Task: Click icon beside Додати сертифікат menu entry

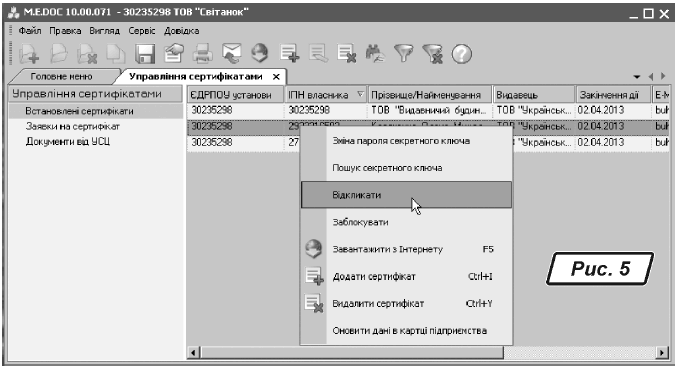Action: [x=314, y=276]
